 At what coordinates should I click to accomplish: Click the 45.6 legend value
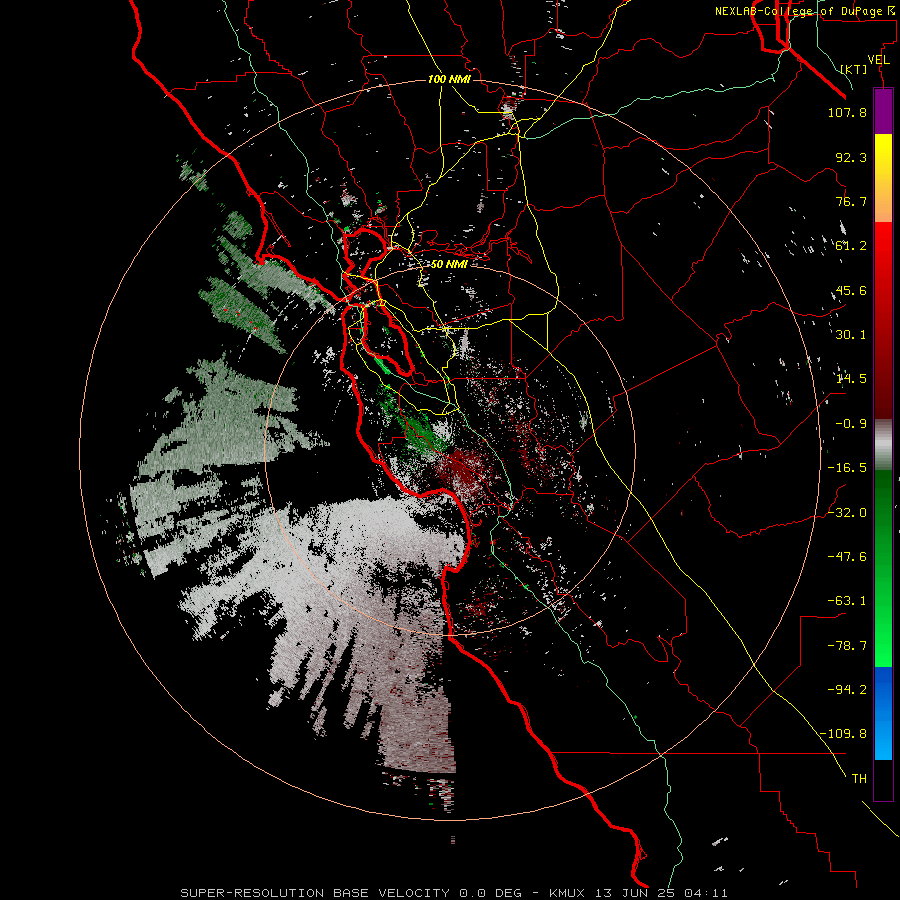(x=851, y=290)
